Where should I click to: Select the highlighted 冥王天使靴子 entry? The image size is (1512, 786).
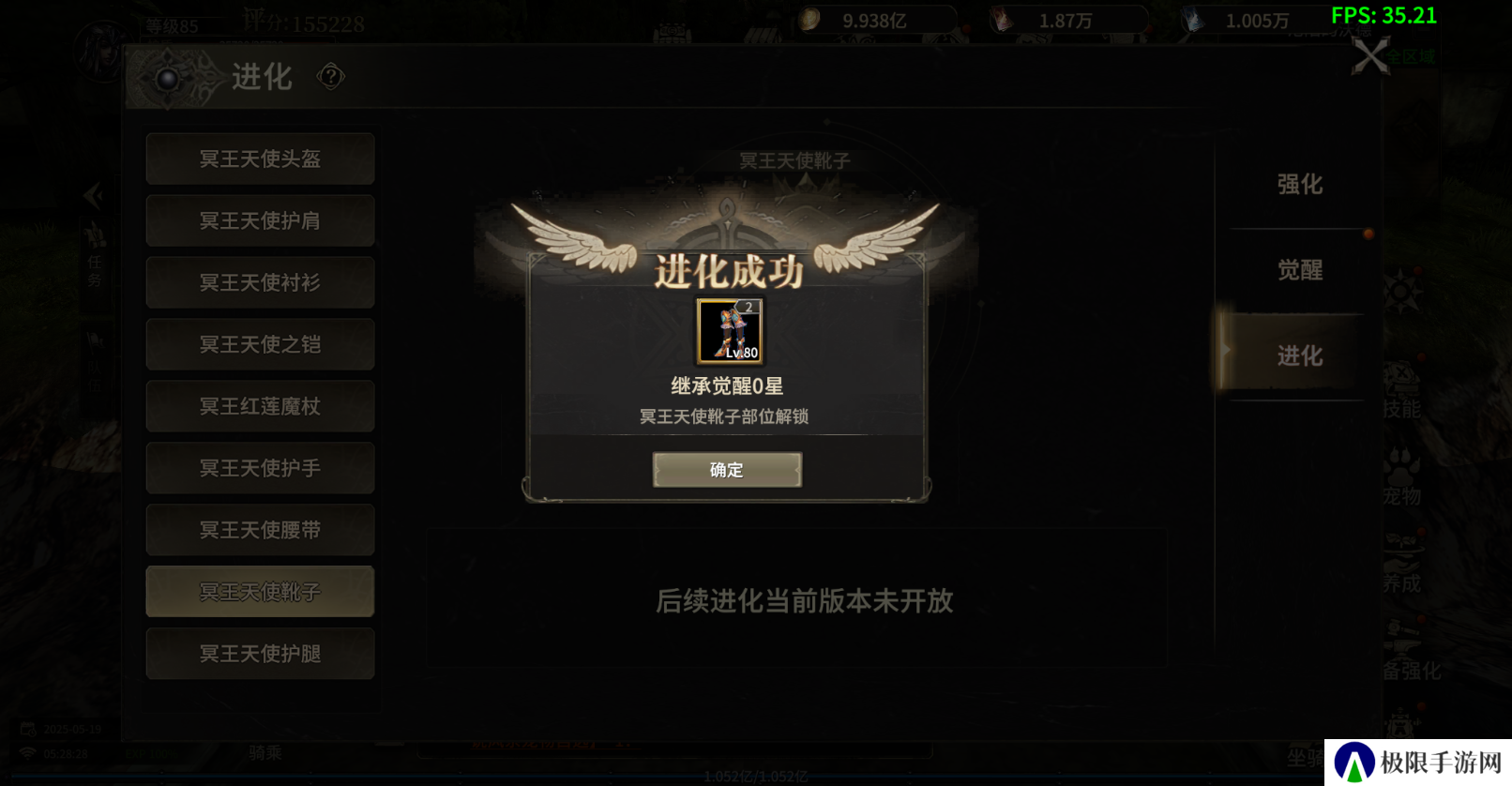tap(260, 592)
